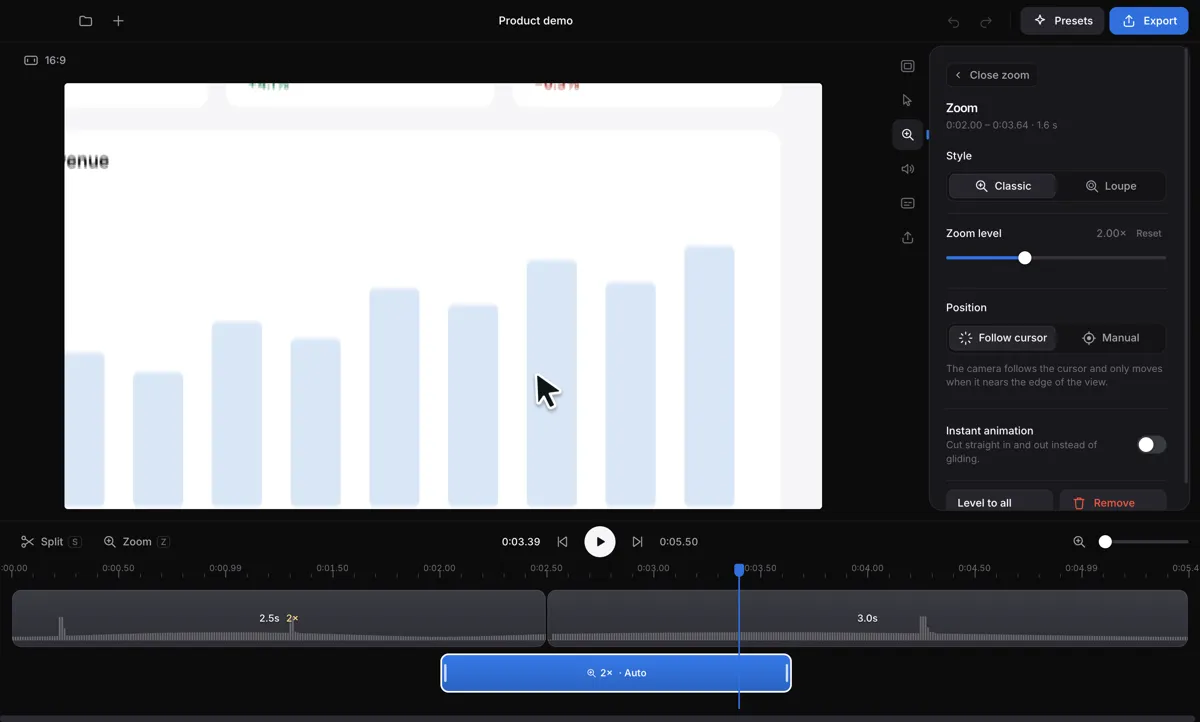Adjust the timeline zoom slider
Image resolution: width=1200 pixels, height=722 pixels.
(1105, 542)
